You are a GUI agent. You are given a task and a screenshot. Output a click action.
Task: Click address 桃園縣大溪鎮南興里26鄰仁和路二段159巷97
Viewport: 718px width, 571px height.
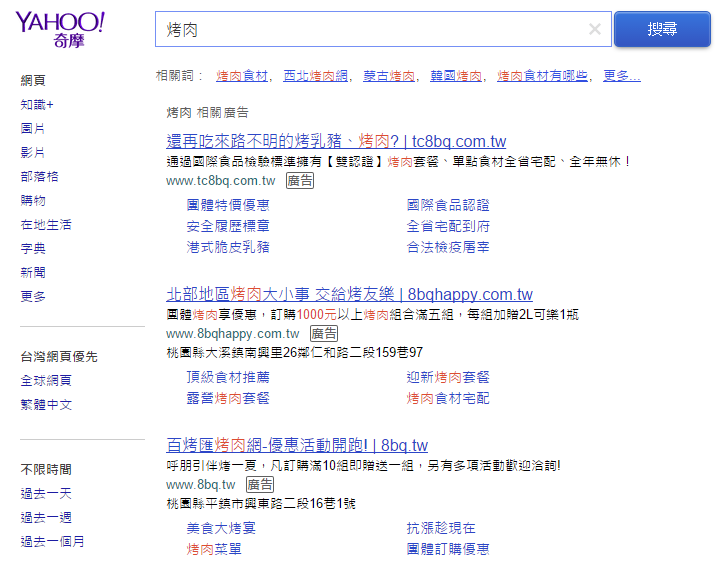(x=294, y=353)
